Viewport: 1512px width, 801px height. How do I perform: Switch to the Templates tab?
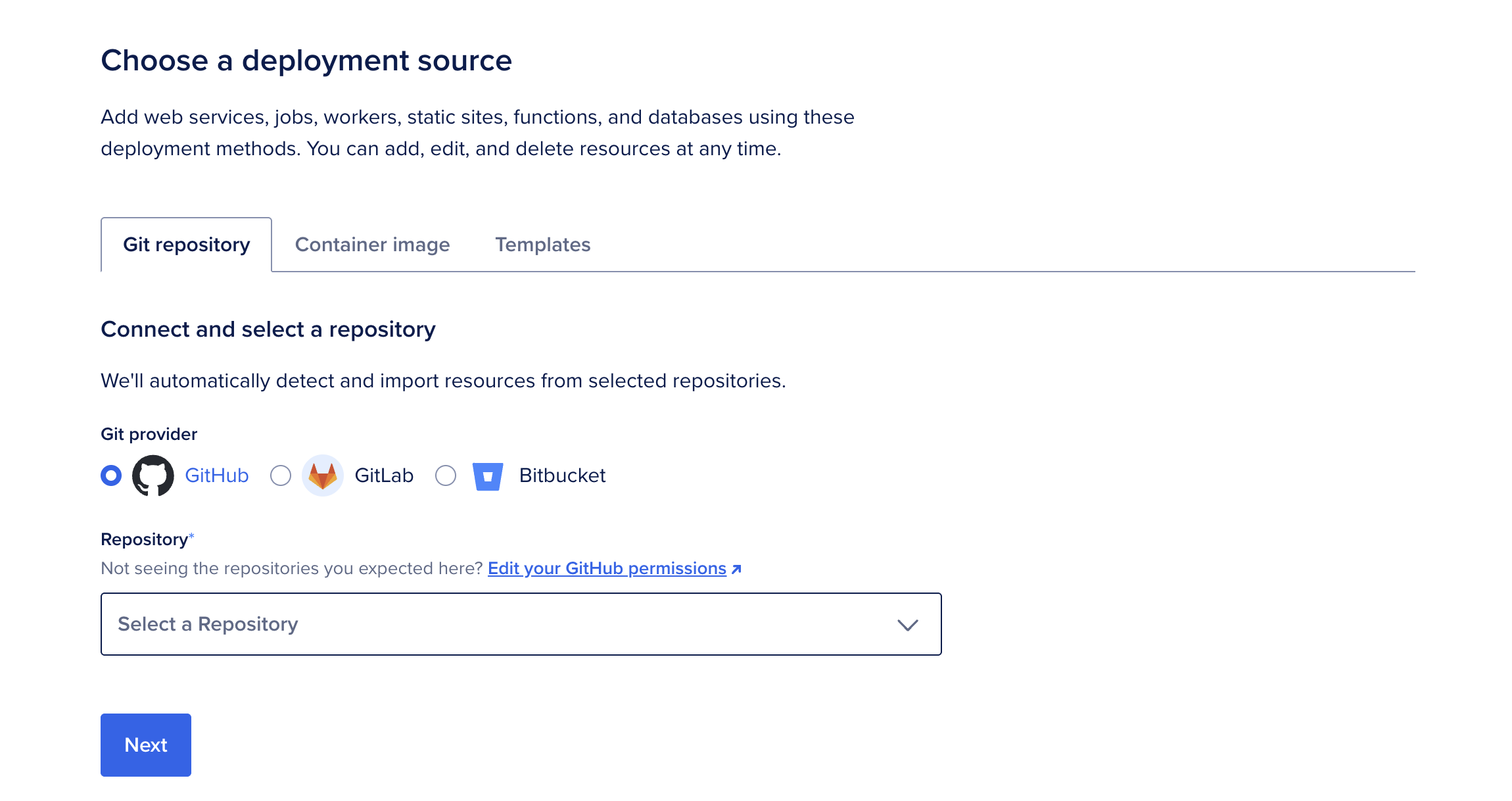pyautogui.click(x=543, y=245)
